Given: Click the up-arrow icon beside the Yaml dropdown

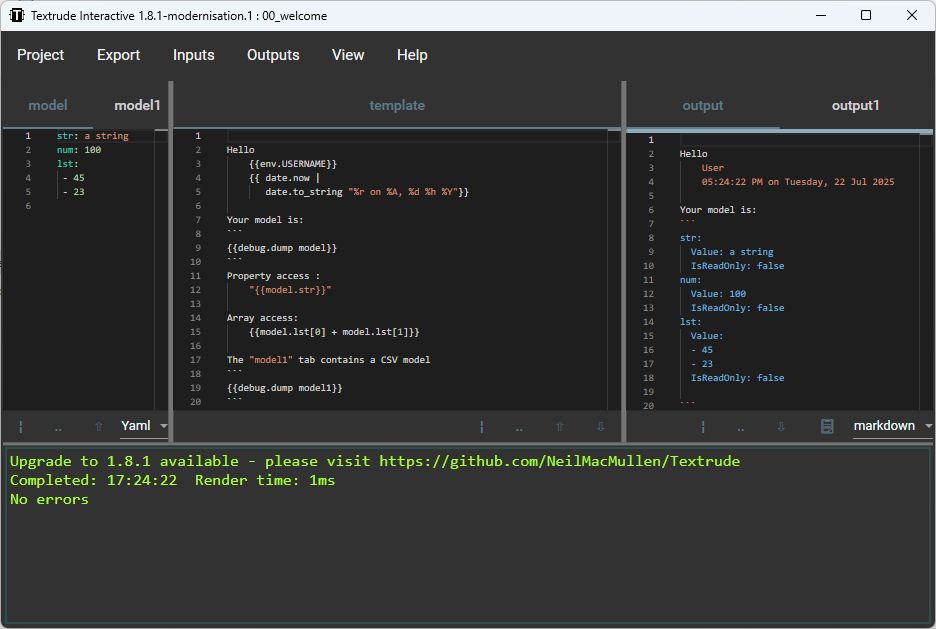Looking at the screenshot, I should (x=98, y=426).
